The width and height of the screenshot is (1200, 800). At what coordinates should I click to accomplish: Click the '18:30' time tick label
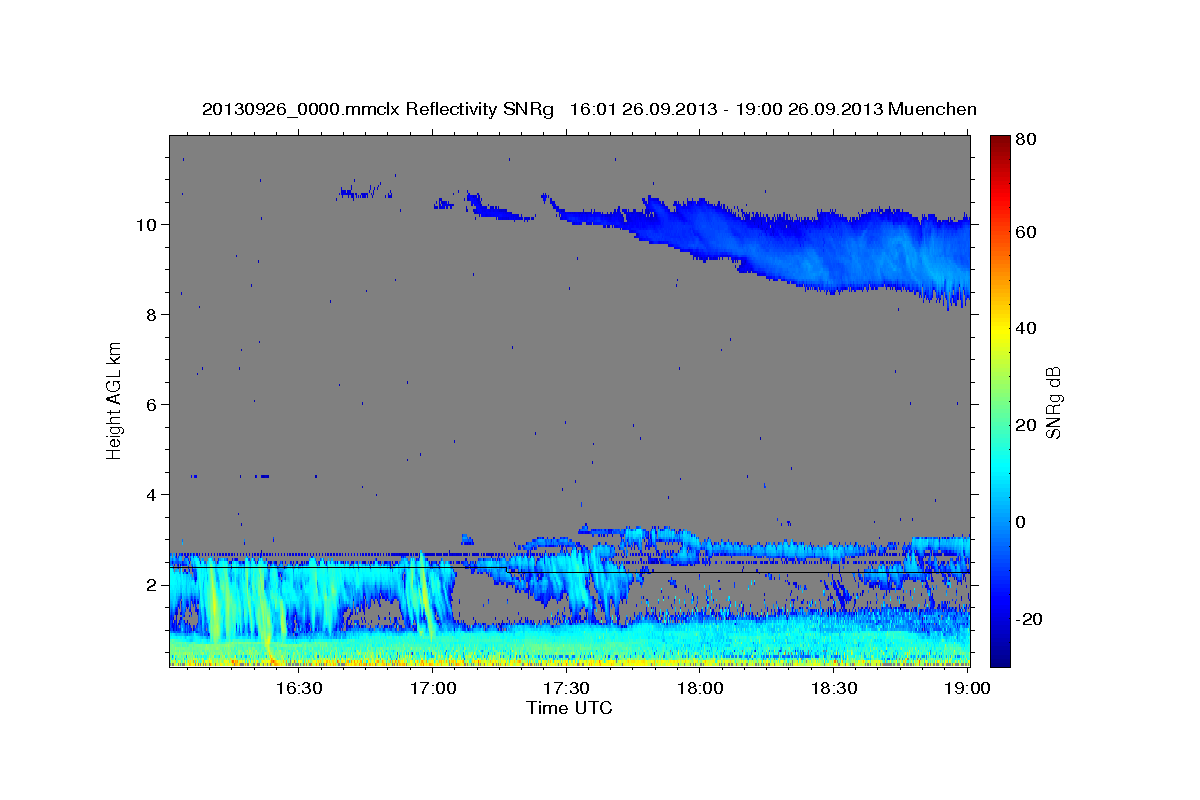coord(834,688)
